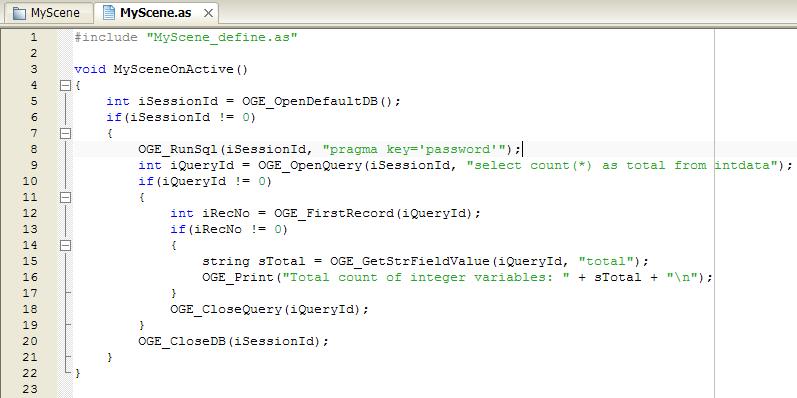Click the OGE_CloseDB call on line 20
Viewport: 797px width, 398px height.
tap(233, 341)
